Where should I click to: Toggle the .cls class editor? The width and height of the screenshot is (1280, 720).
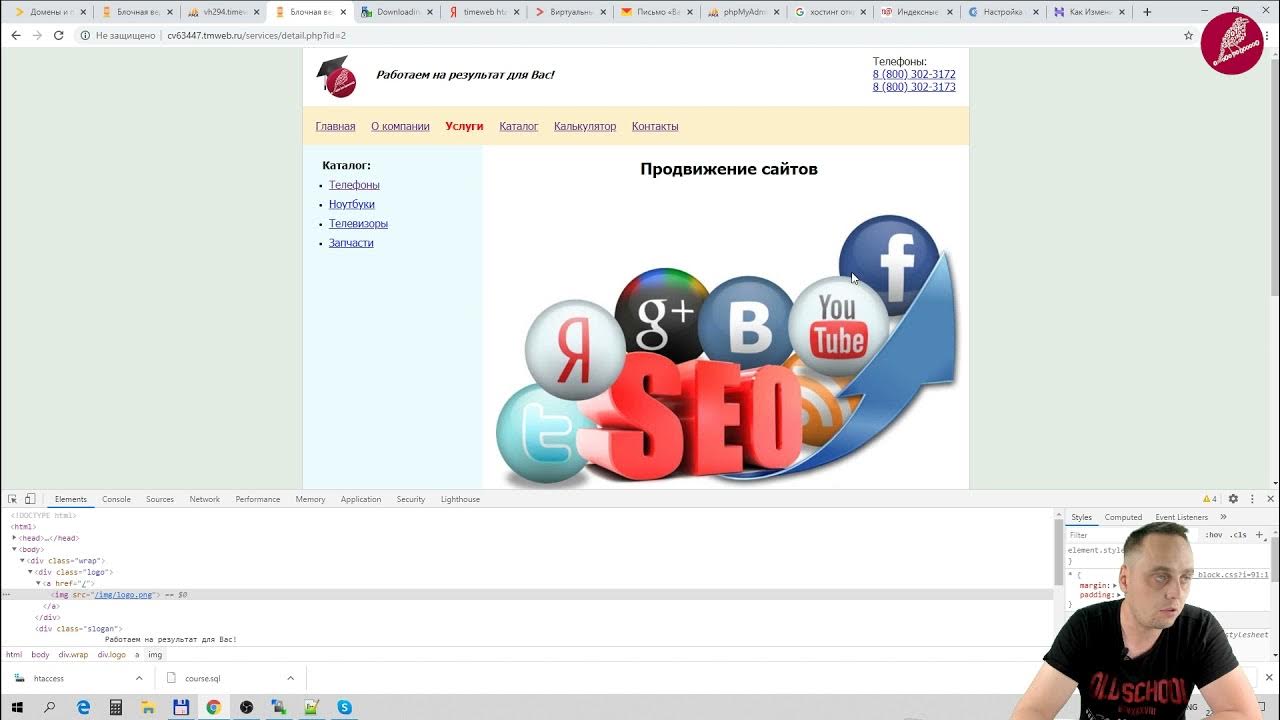coord(1239,535)
